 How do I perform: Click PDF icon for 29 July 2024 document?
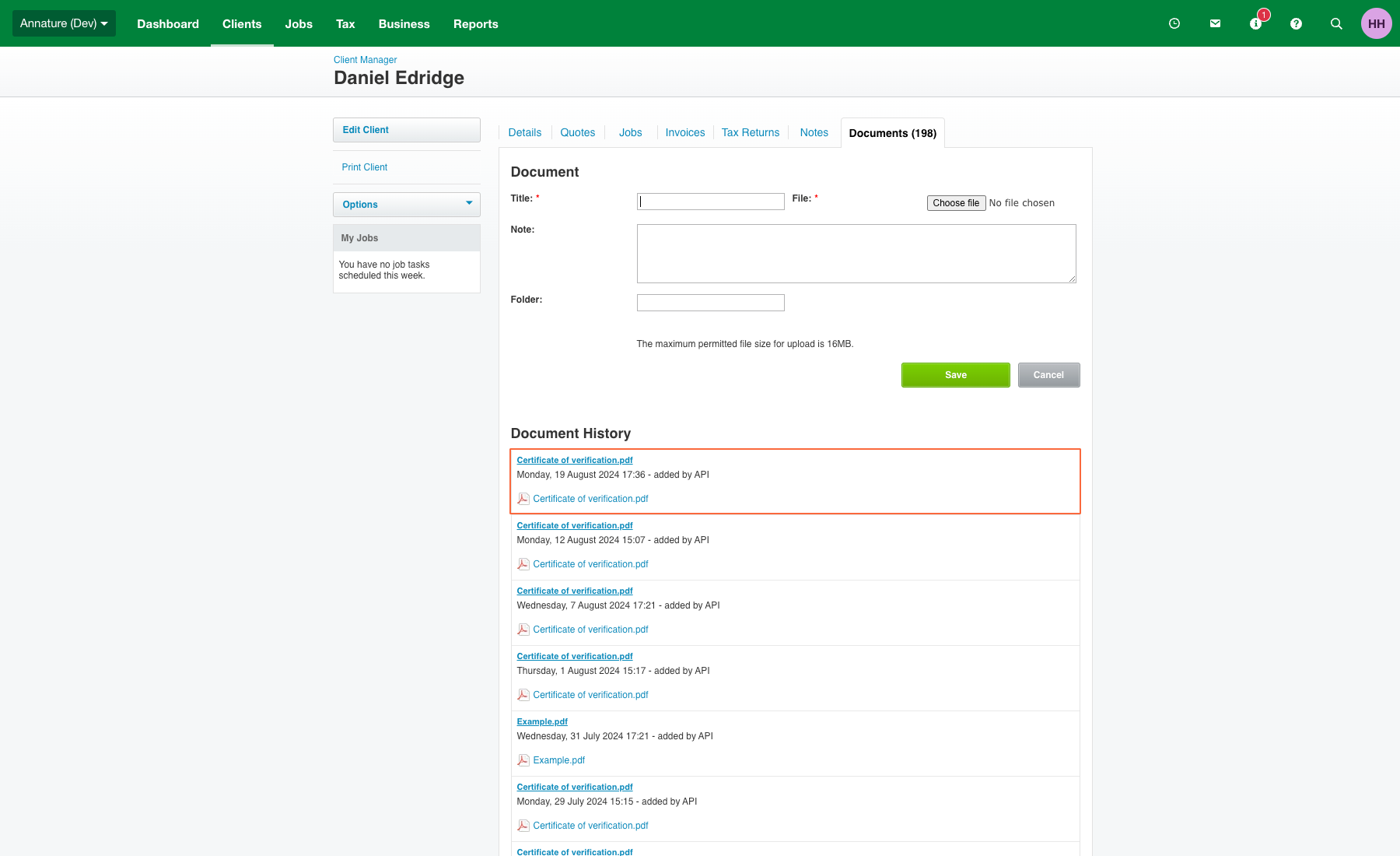coord(523,826)
